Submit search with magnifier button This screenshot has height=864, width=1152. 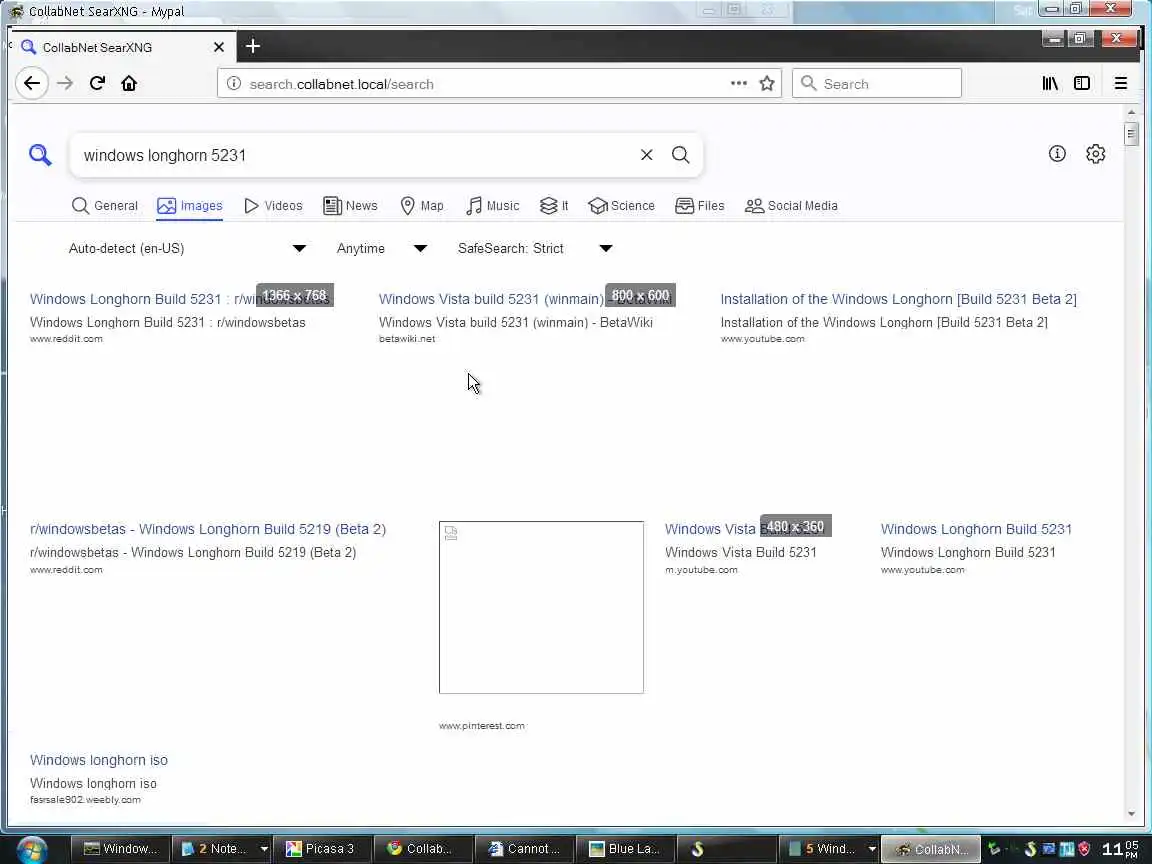point(680,155)
